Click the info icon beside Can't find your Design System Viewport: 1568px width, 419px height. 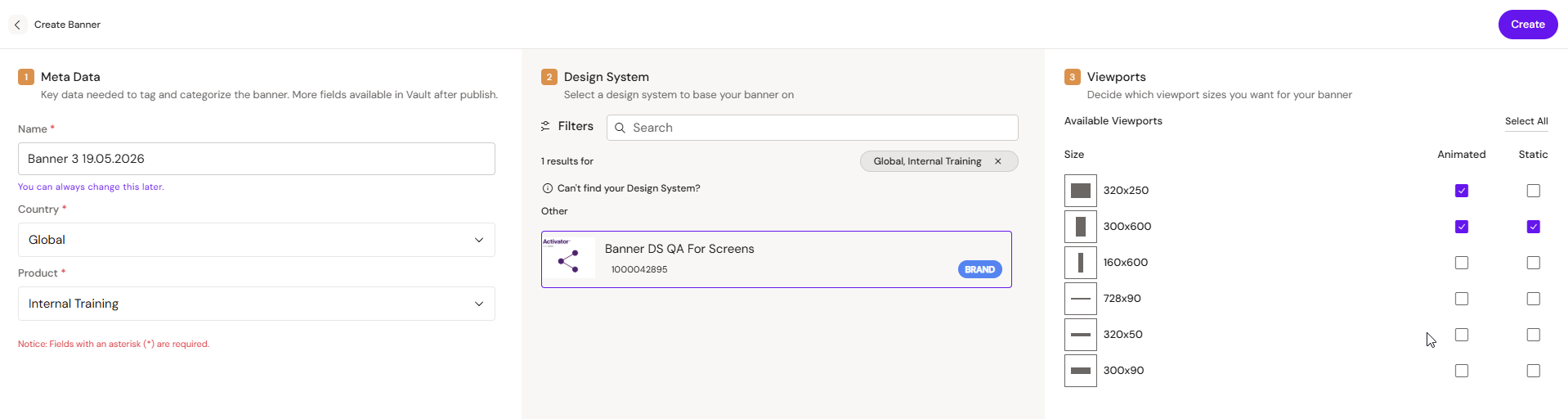(x=548, y=188)
